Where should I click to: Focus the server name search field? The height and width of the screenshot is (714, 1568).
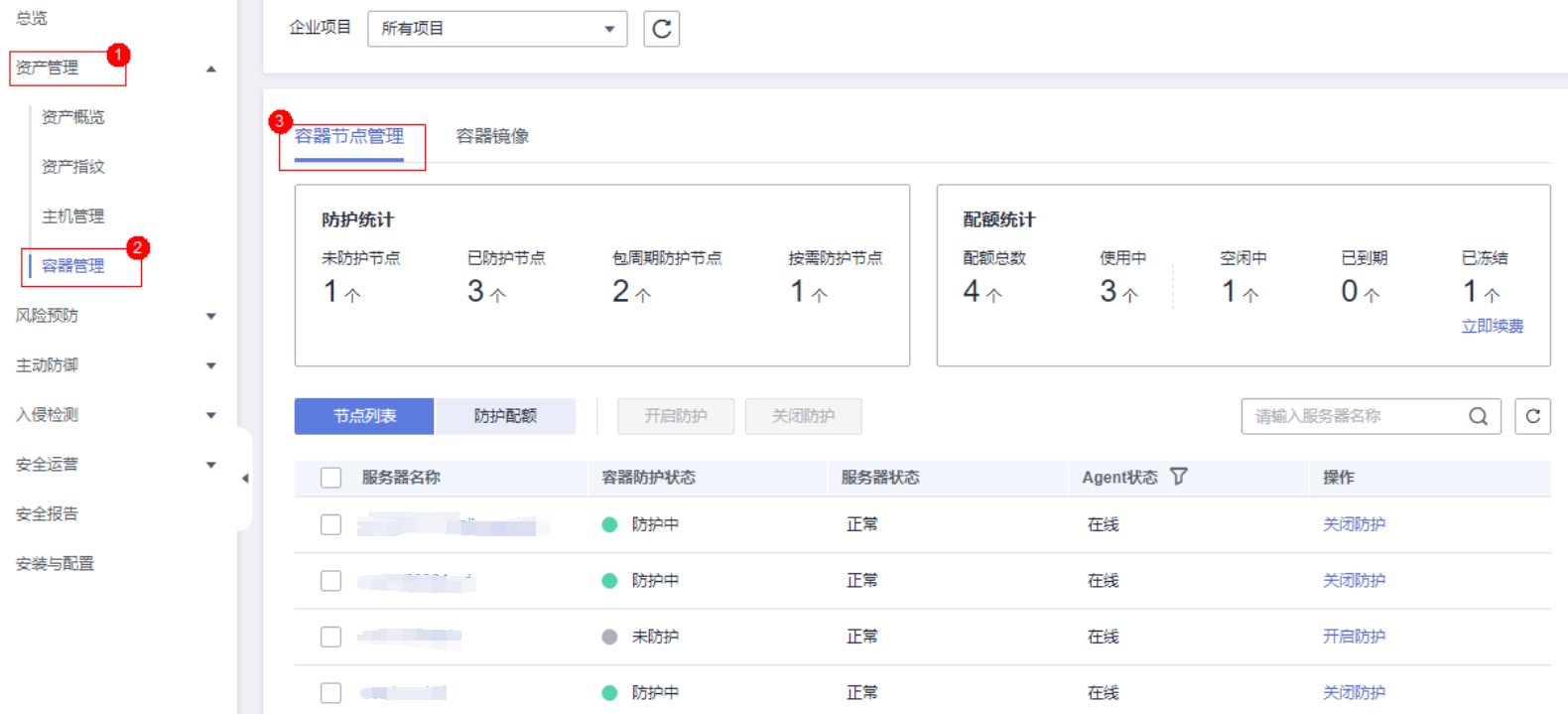pos(1350,416)
